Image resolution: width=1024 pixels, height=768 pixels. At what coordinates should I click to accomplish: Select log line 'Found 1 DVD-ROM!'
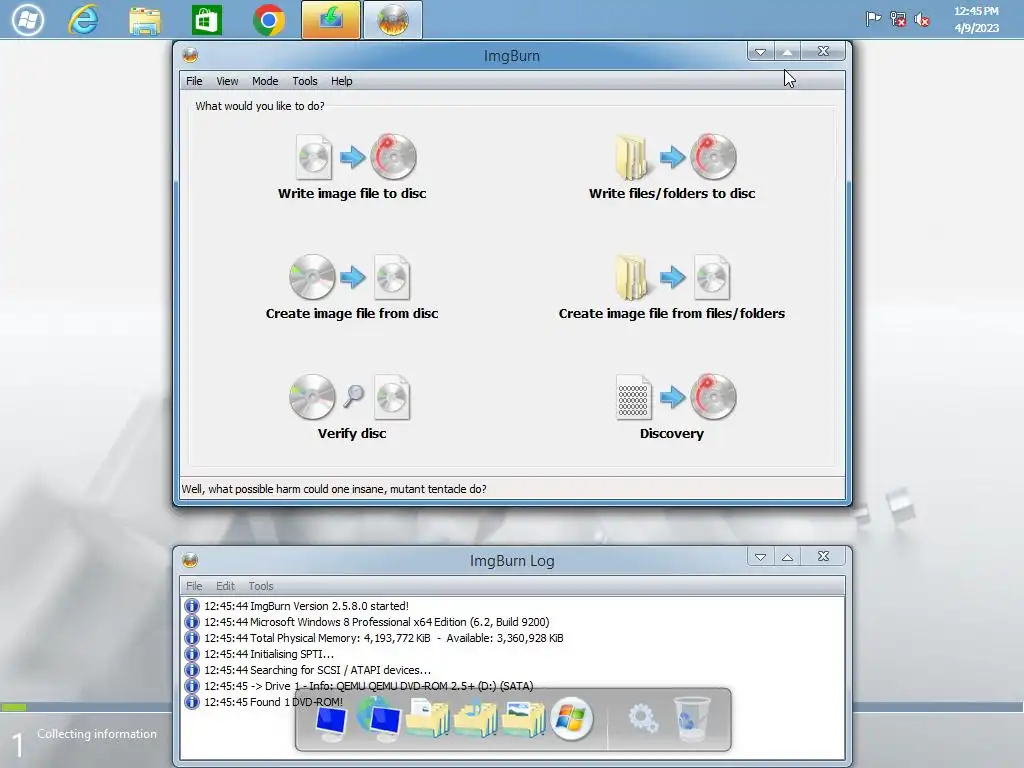pyautogui.click(x=273, y=702)
